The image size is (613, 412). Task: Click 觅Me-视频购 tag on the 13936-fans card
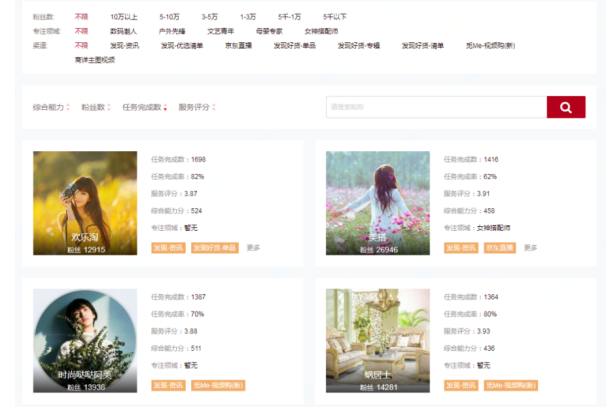pyautogui.click(x=218, y=385)
